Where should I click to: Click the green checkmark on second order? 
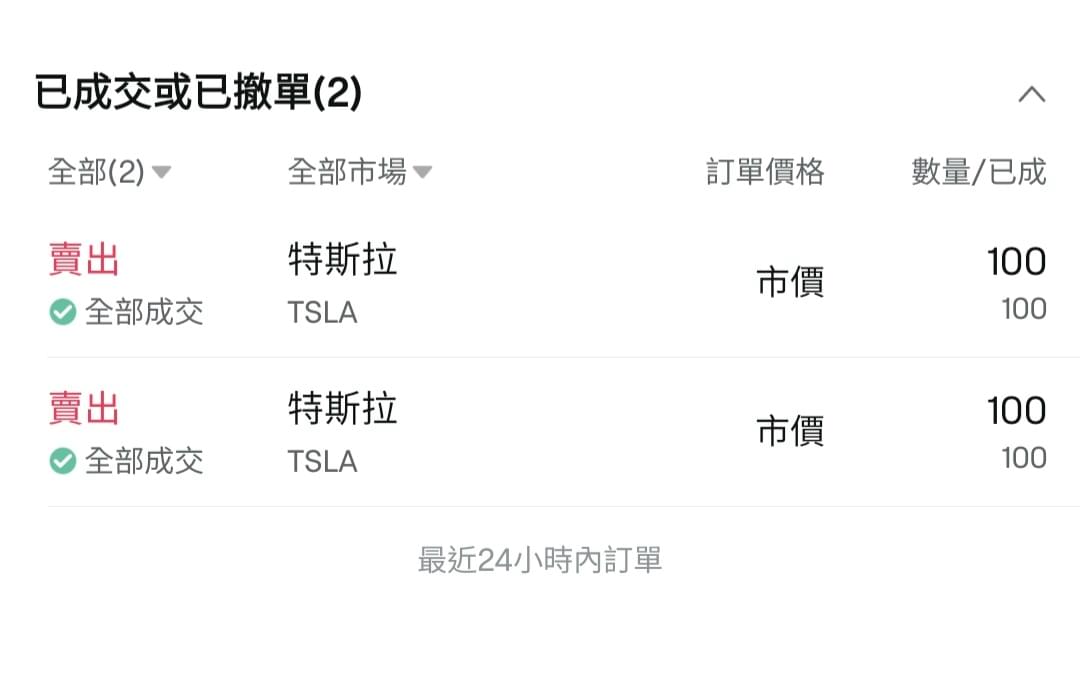(x=63, y=461)
